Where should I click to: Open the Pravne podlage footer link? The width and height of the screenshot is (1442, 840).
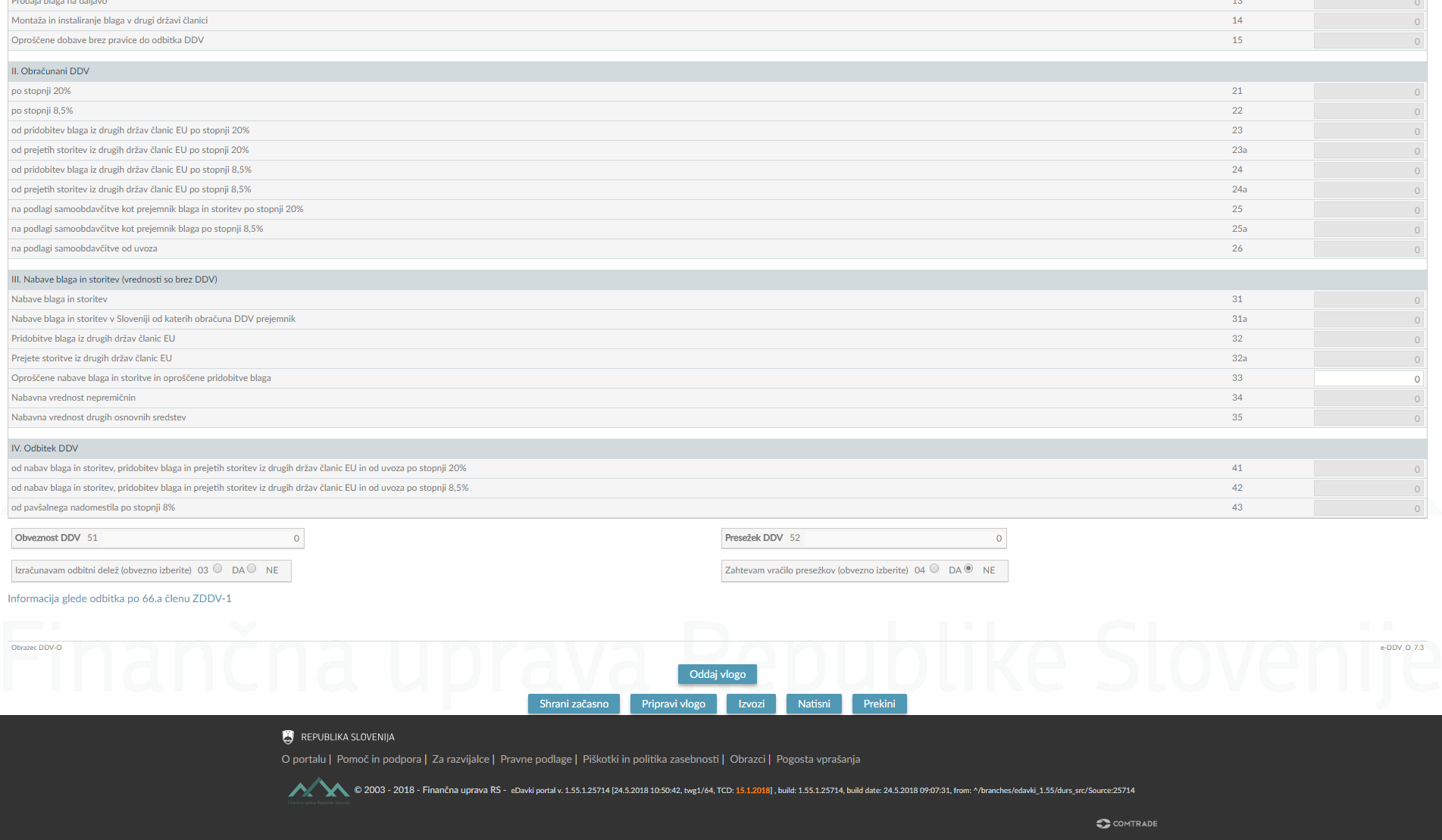pos(536,759)
